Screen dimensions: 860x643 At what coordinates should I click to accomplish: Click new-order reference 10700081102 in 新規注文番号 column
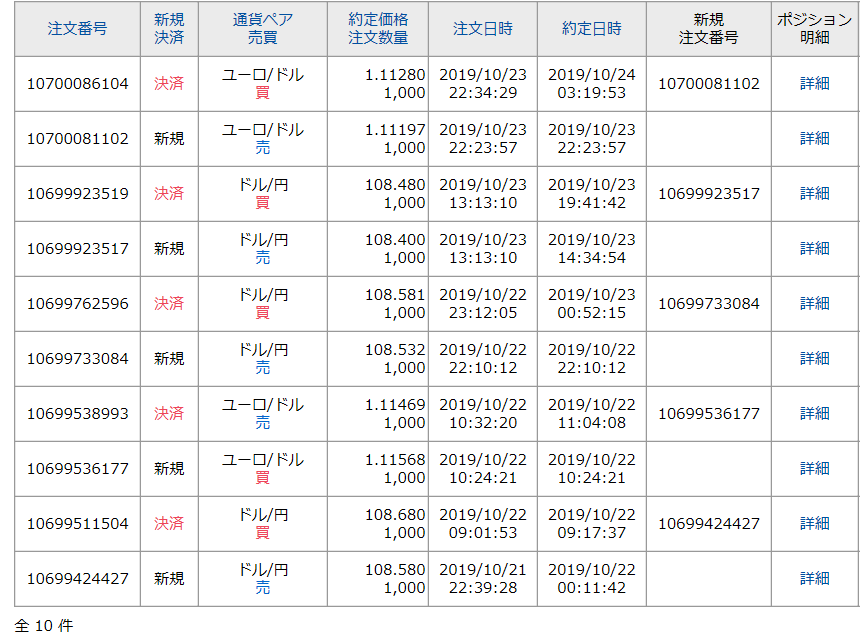coord(709,83)
